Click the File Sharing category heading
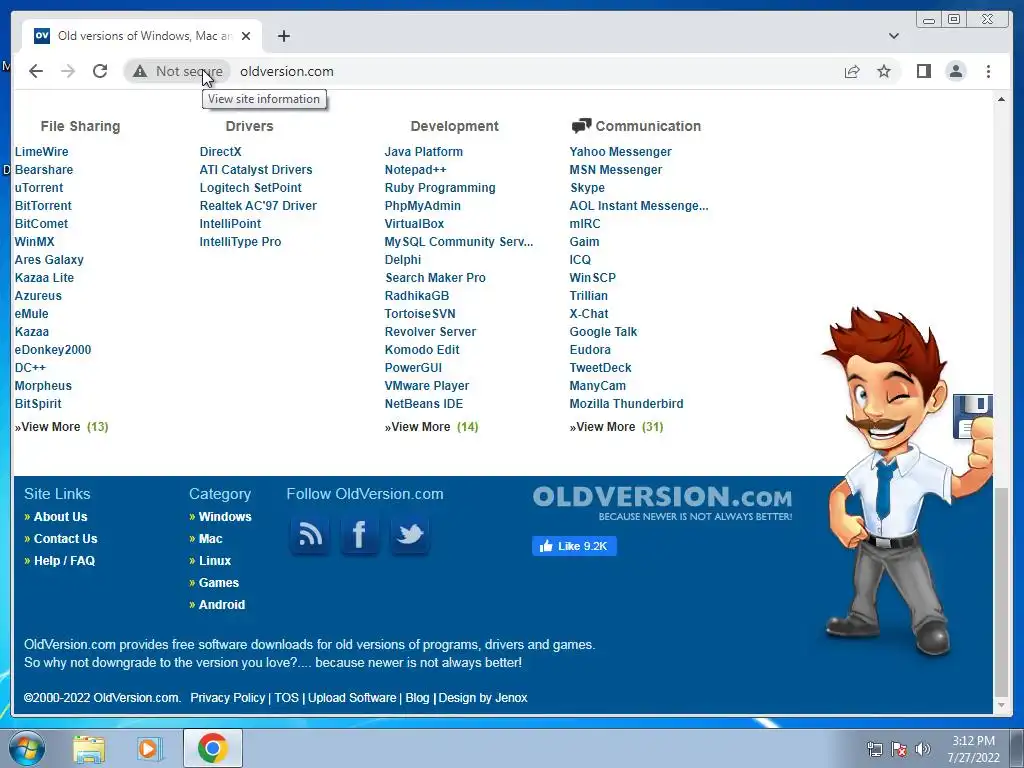This screenshot has width=1024, height=768. coord(80,126)
